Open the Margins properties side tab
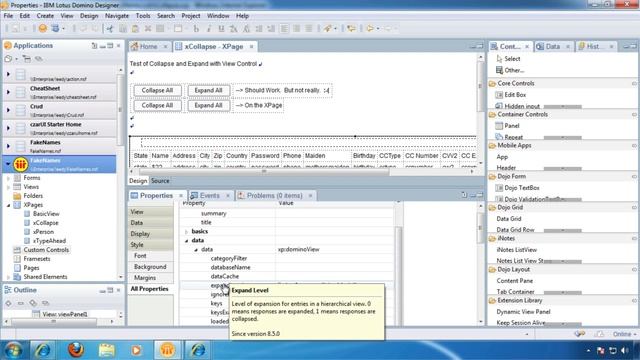This screenshot has height=360, width=640. (x=151, y=278)
